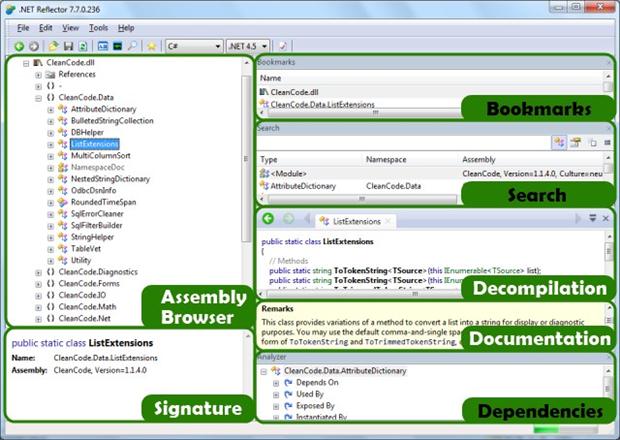This screenshot has height=440, width=620.
Task: Open the Assembly list toolbar icon
Action: click(103, 46)
